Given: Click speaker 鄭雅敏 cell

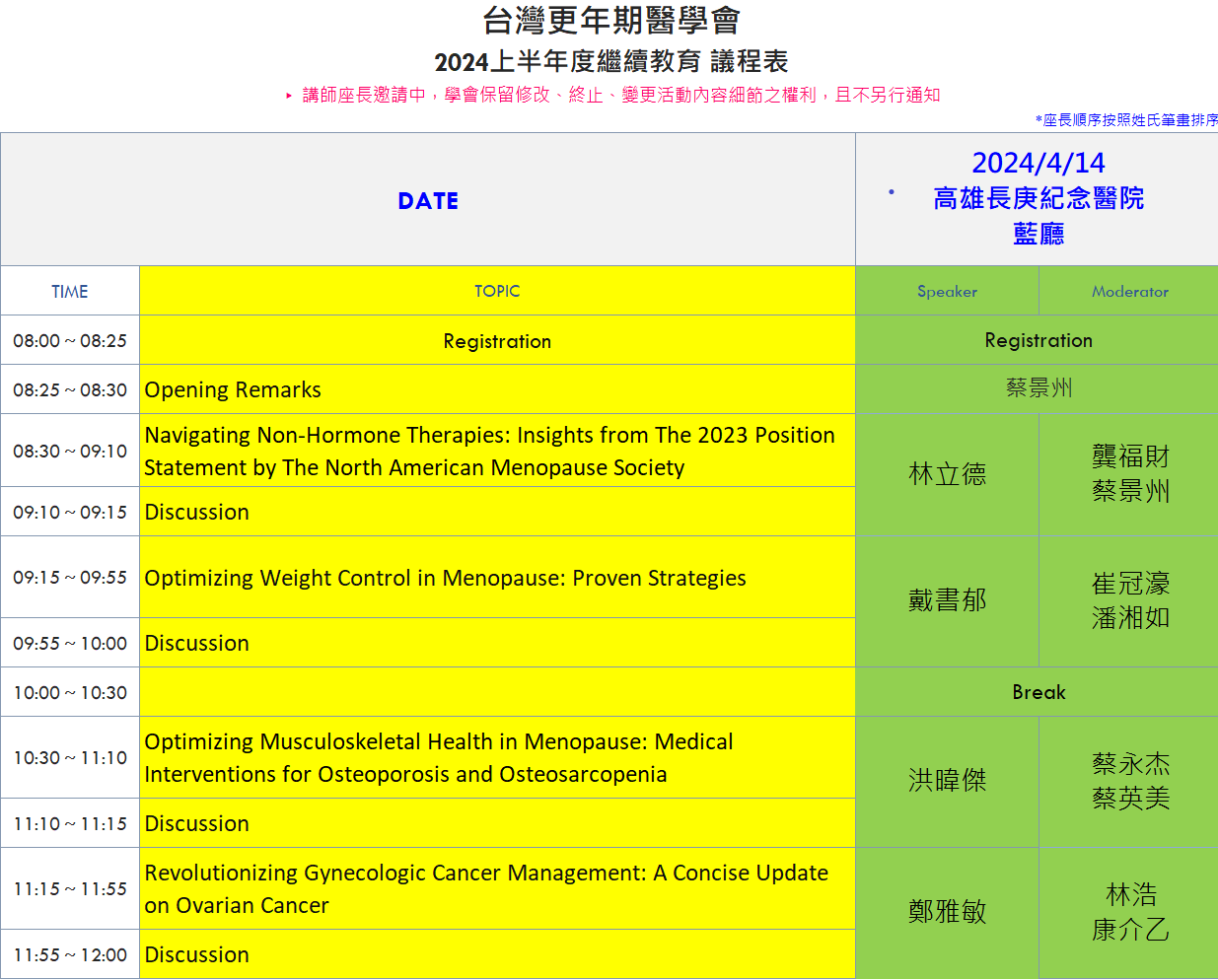Looking at the screenshot, I should pyautogui.click(x=947, y=912).
